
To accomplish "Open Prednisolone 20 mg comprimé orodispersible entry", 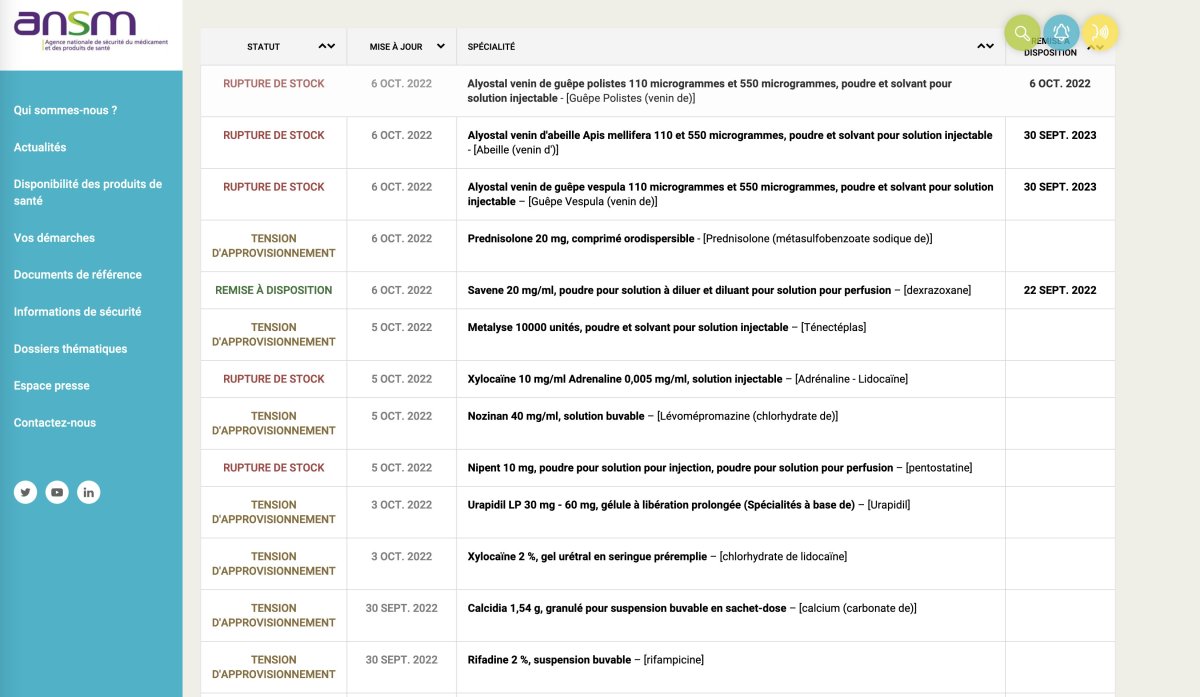I will pyautogui.click(x=700, y=238).
